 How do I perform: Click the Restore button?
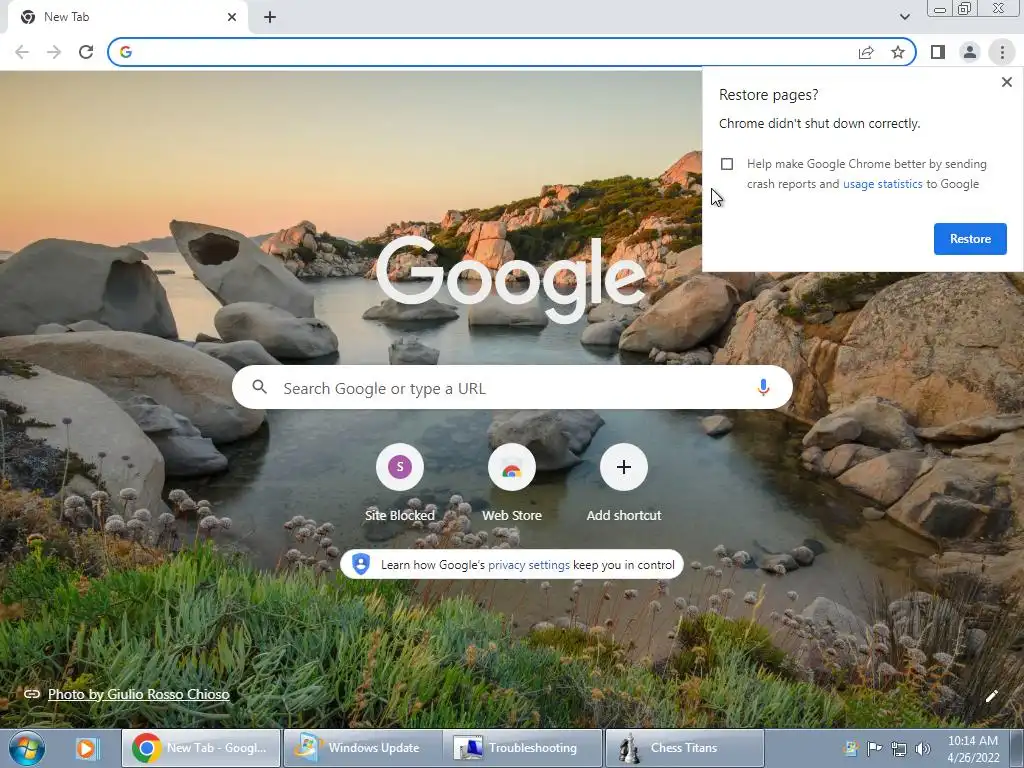[970, 239]
